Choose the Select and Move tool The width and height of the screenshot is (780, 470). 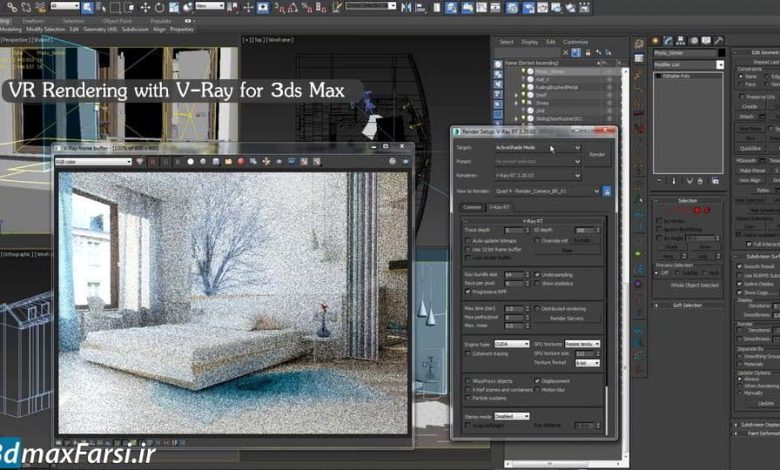(x=145, y=7)
